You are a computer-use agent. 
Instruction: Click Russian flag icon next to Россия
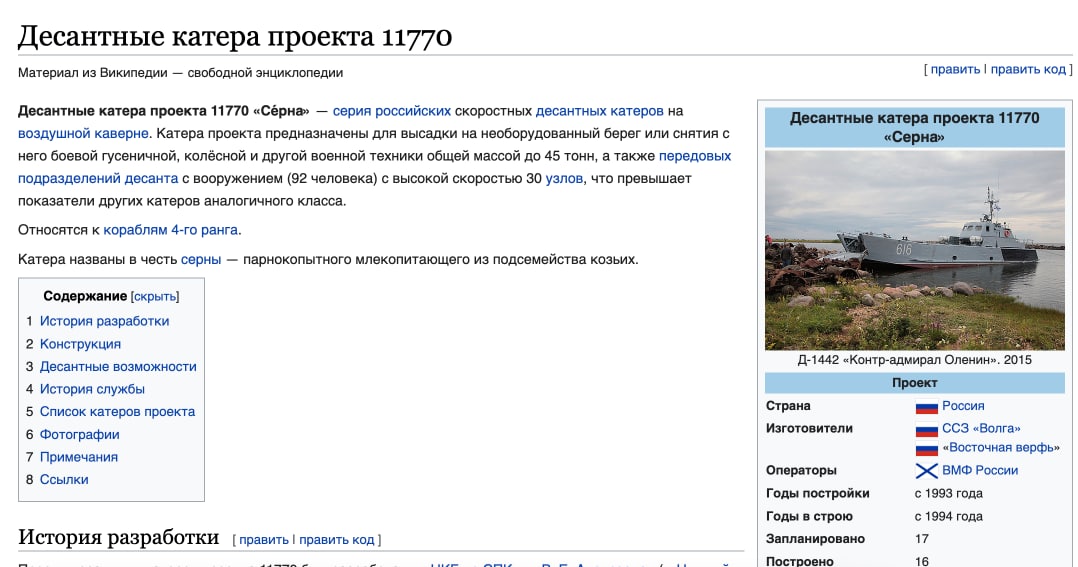click(x=926, y=407)
